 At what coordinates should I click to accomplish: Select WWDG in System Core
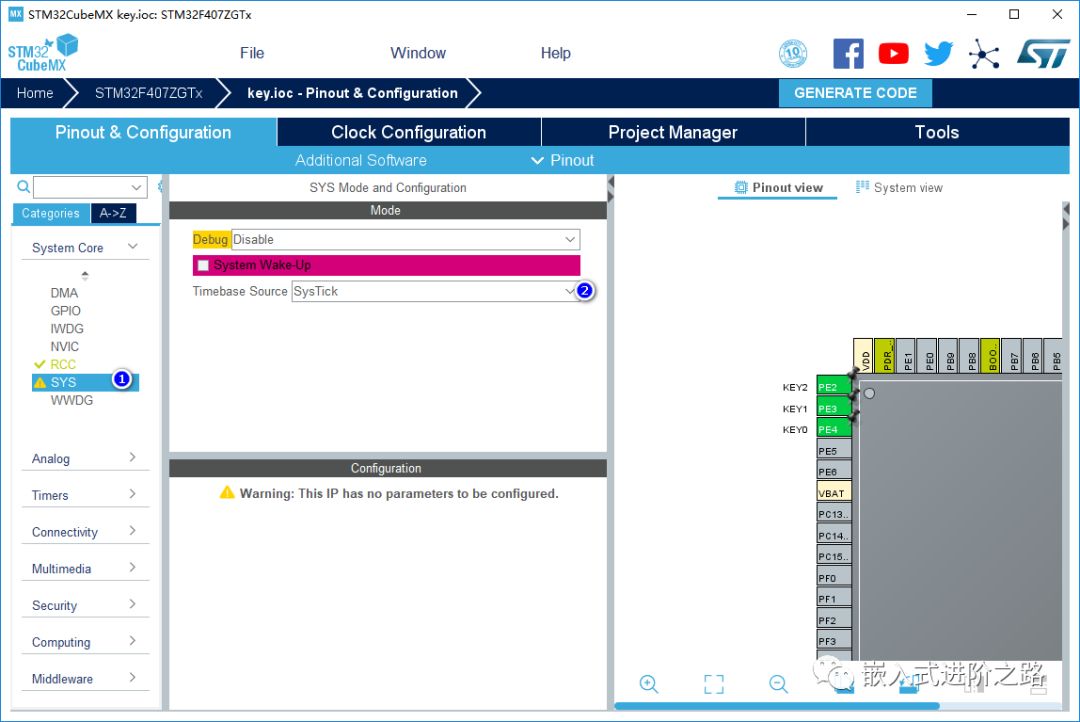(x=72, y=400)
